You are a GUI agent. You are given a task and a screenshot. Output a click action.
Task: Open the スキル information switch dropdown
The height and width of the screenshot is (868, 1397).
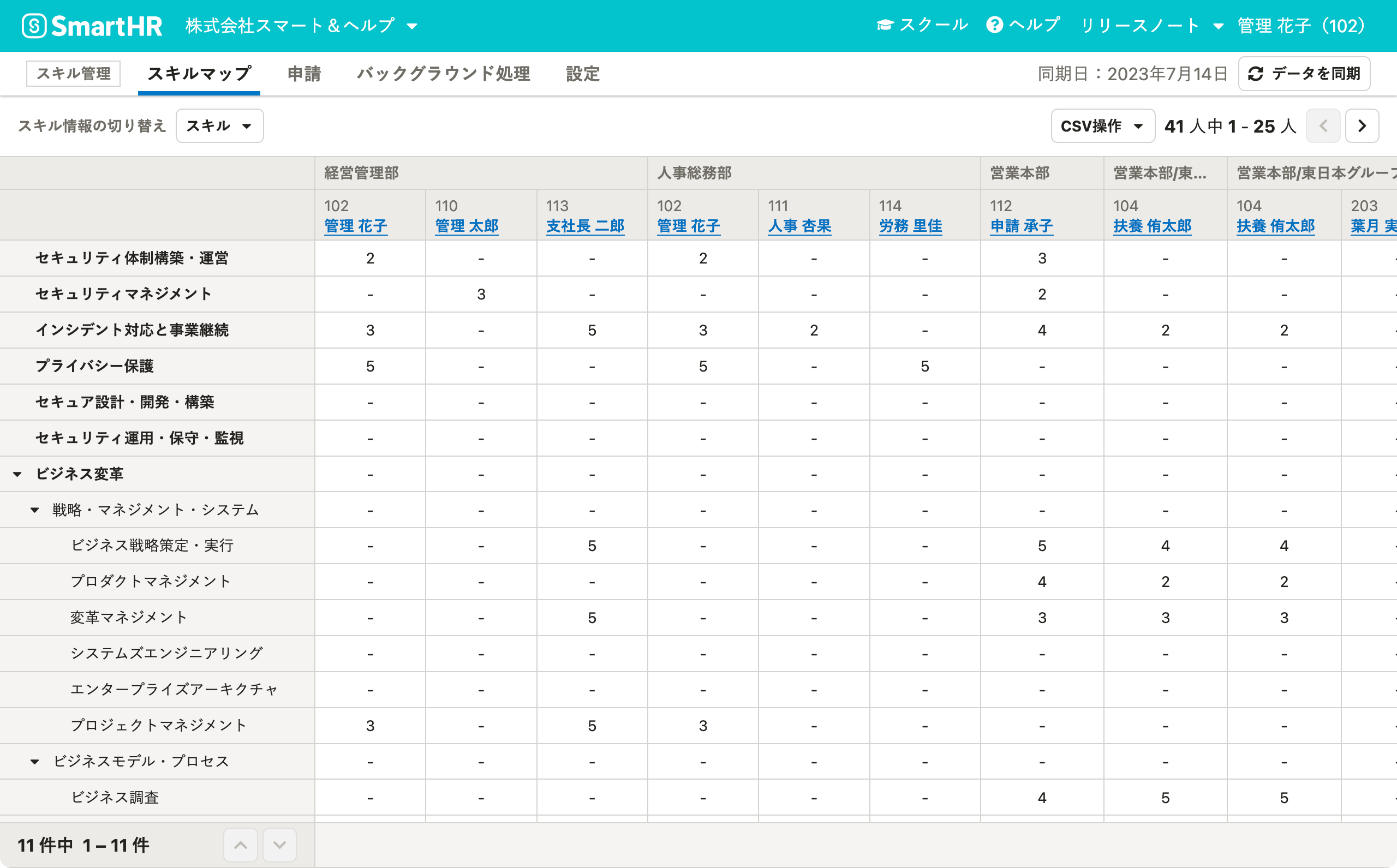[219, 125]
